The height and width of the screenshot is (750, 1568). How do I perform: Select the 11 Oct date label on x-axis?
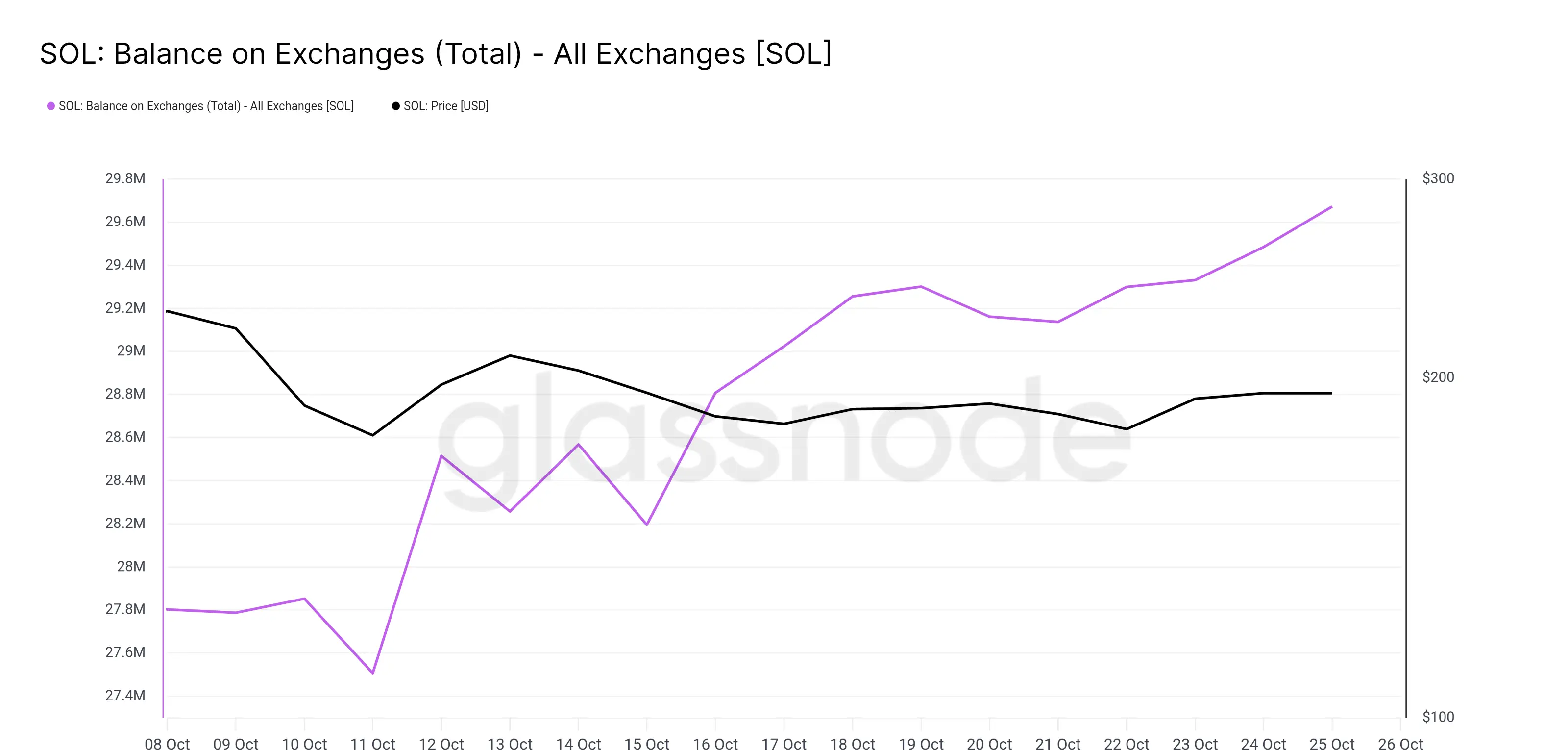(372, 743)
